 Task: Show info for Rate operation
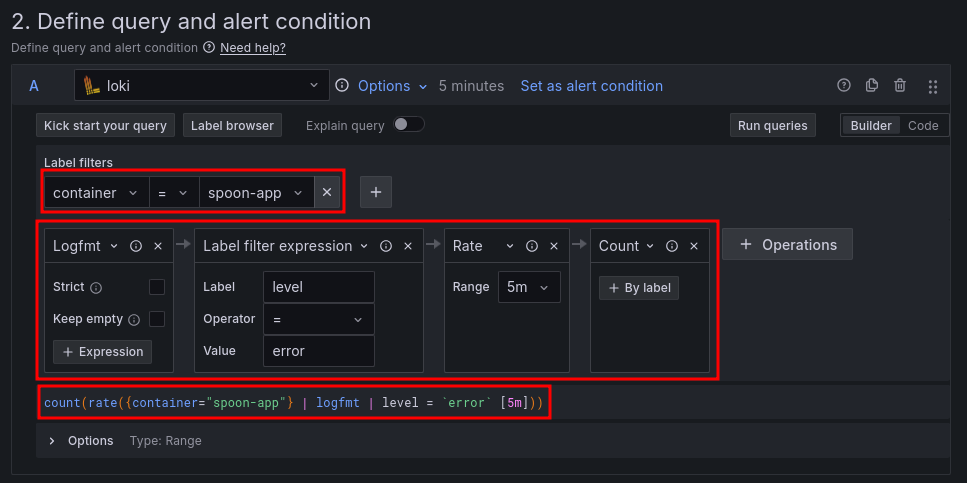point(532,246)
